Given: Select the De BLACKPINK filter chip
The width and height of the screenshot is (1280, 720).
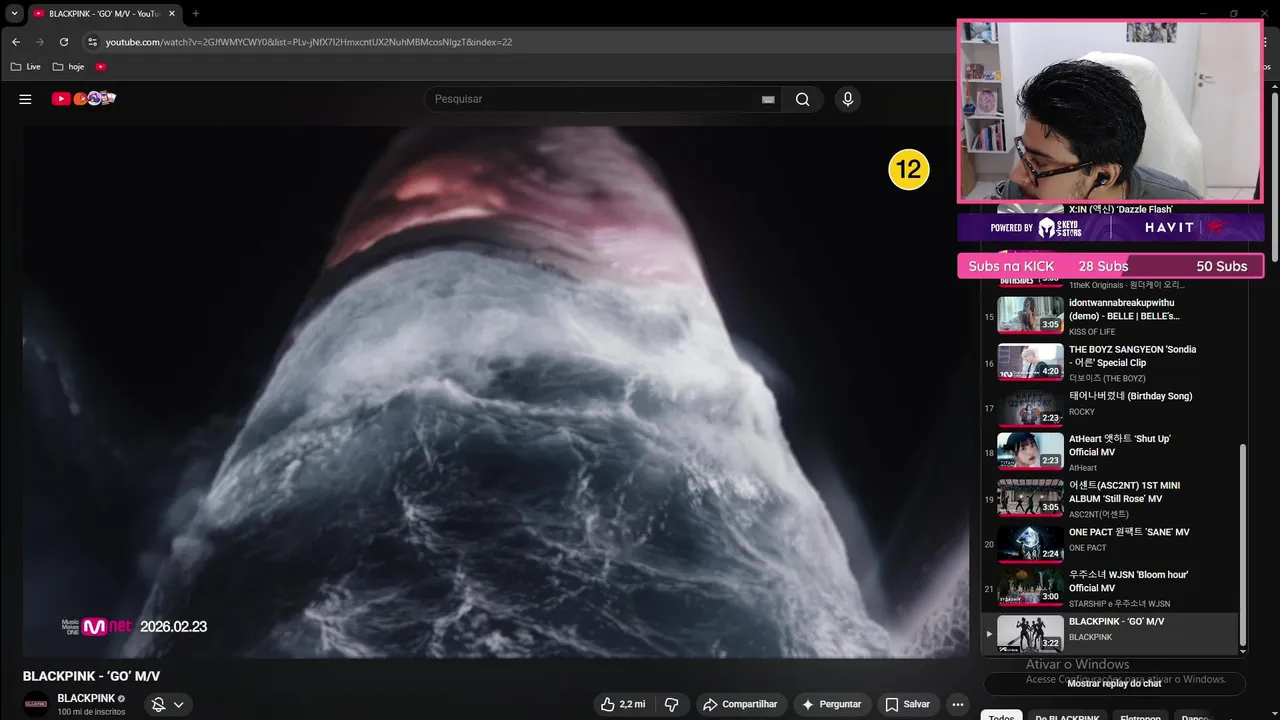Looking at the screenshot, I should pos(1067,717).
